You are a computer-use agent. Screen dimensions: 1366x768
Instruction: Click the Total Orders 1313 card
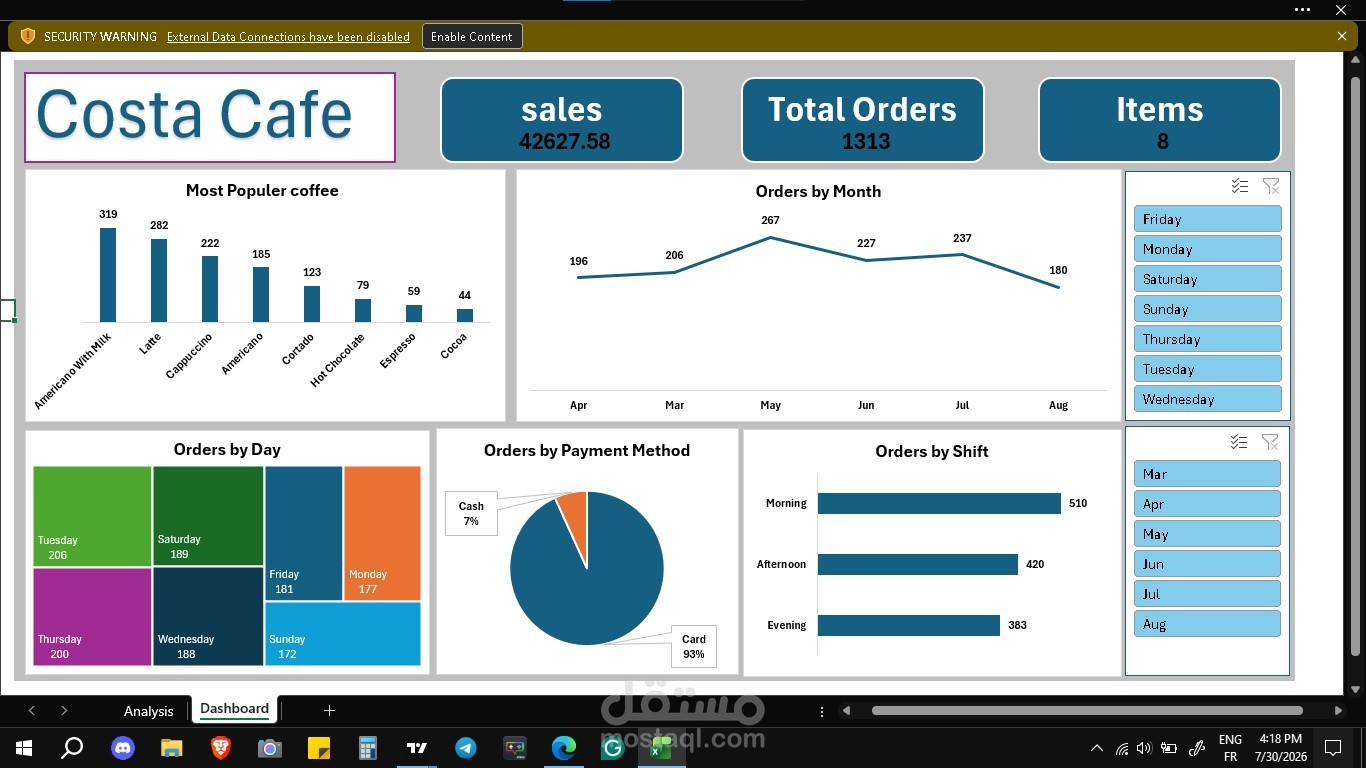862,120
